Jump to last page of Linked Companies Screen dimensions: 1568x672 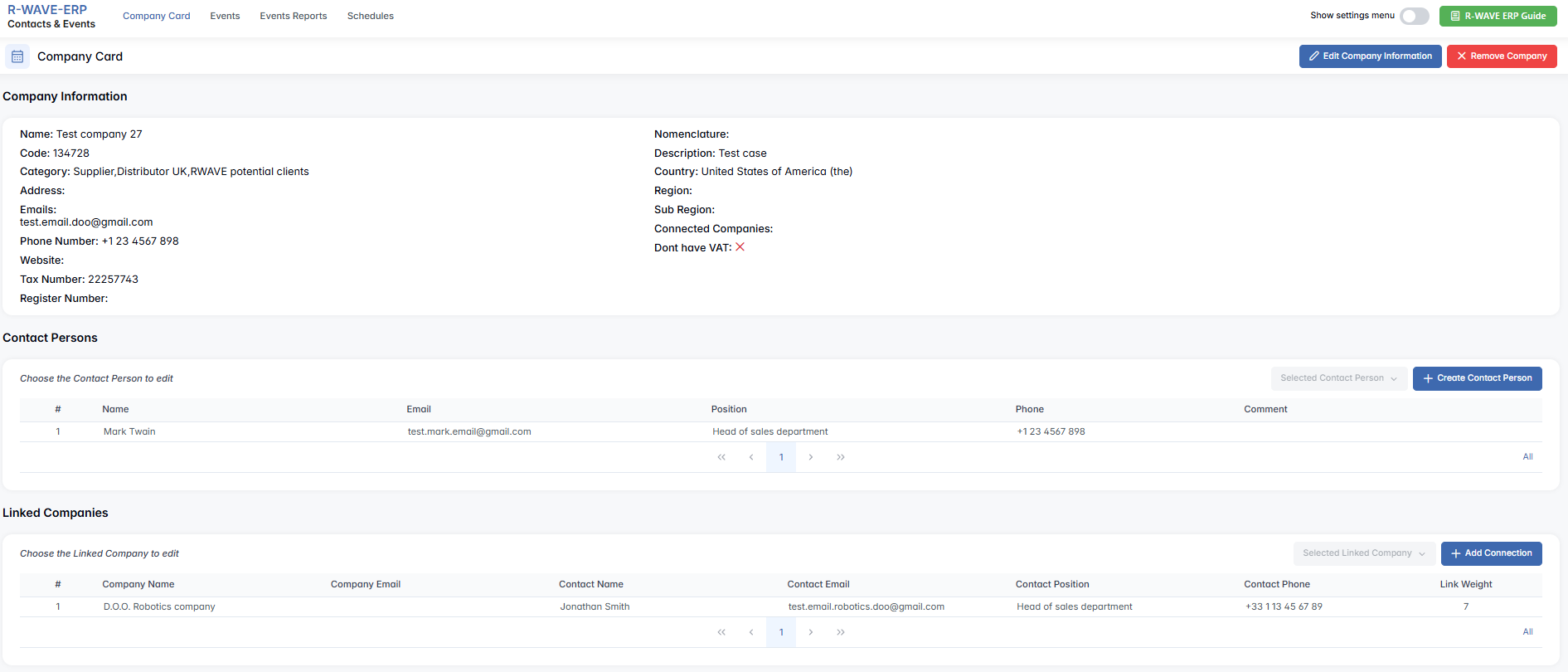841,632
